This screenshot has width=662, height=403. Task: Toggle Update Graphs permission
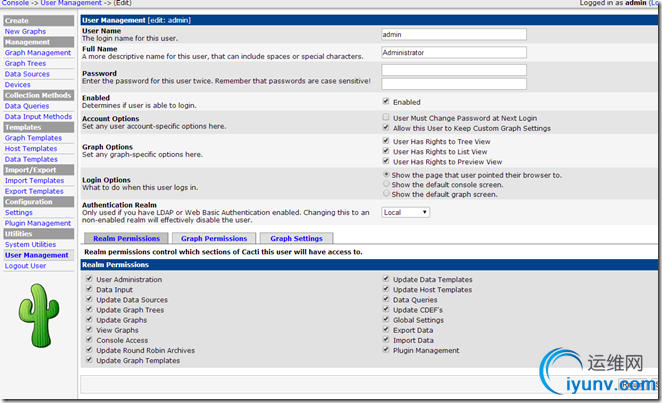point(89,319)
